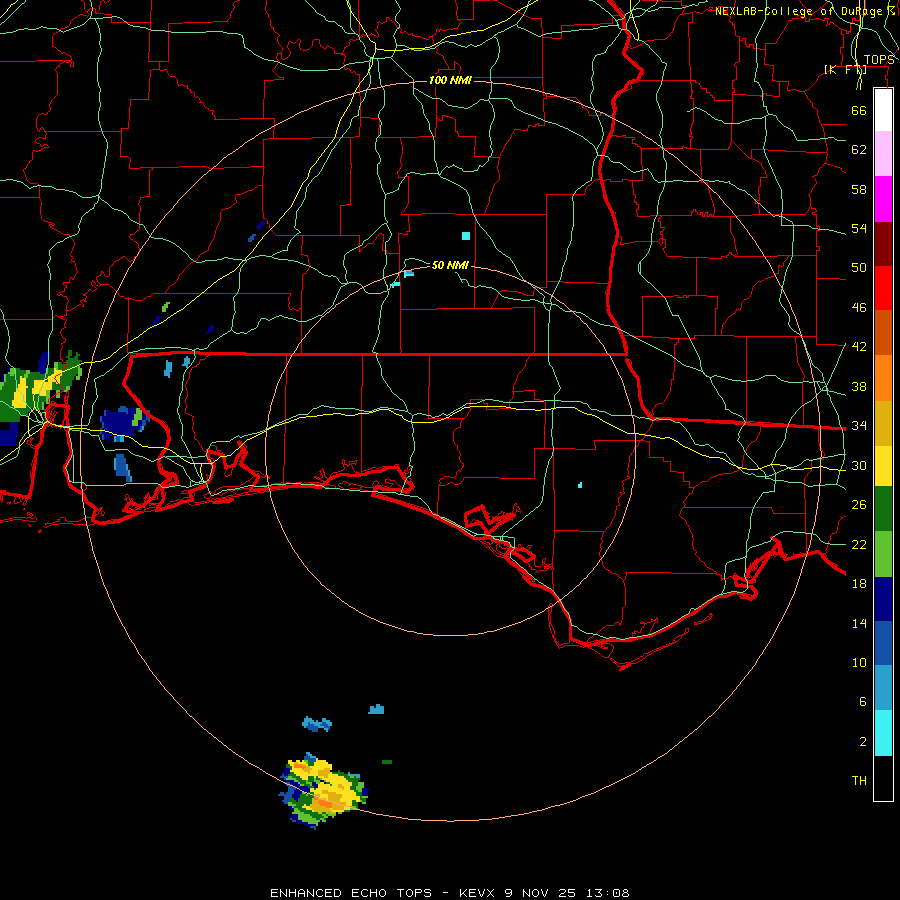Image resolution: width=900 pixels, height=900 pixels.
Task: Click the "ENHANCED ECHO TOPS" product title
Action: coord(351,893)
